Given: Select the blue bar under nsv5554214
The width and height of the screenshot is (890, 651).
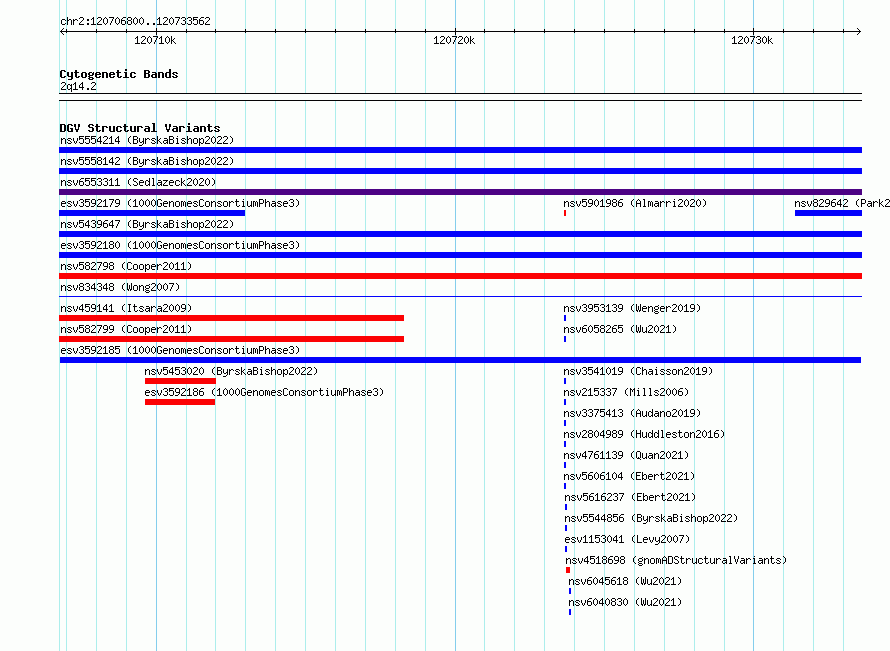Looking at the screenshot, I should click(x=460, y=150).
